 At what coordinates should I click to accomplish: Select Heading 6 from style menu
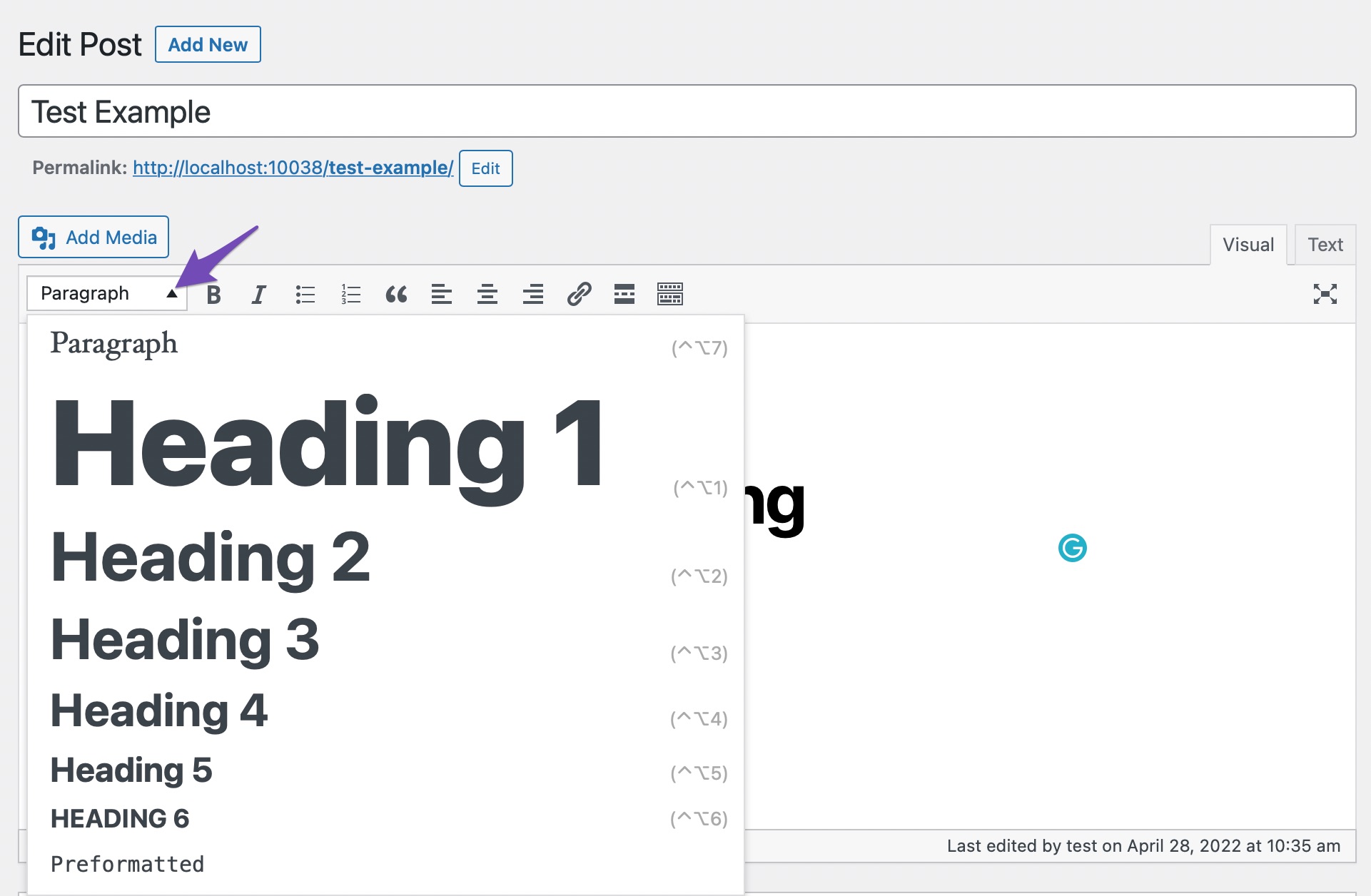coord(120,818)
